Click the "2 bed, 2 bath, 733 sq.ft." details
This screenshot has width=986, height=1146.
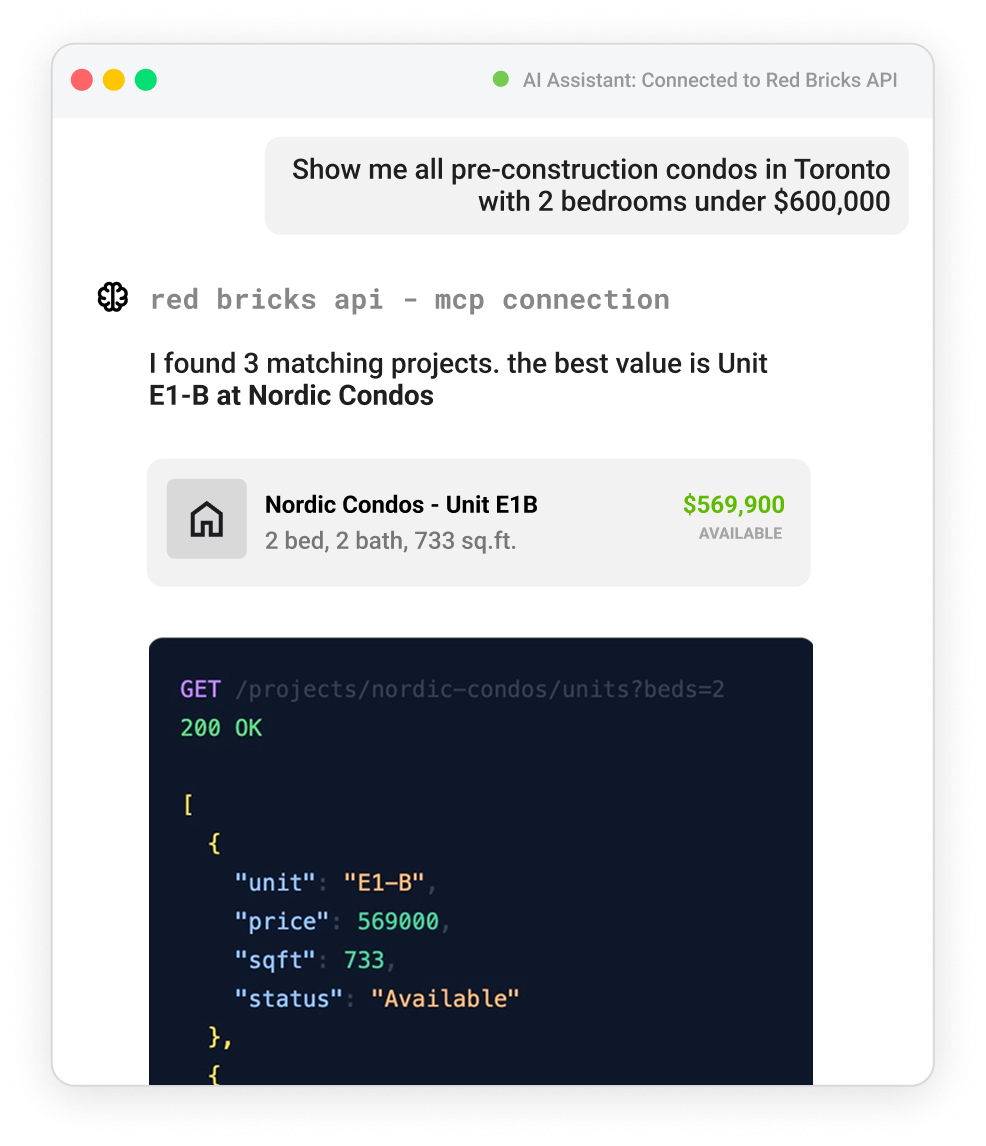click(390, 543)
